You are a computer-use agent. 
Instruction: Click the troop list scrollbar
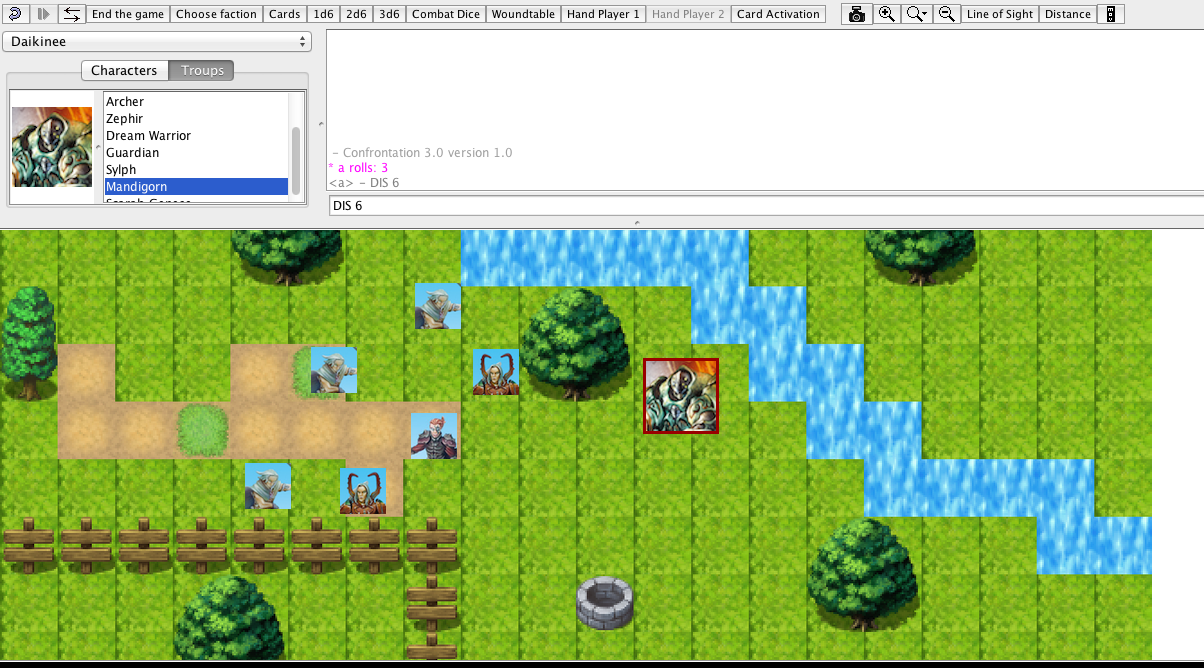pos(296,160)
